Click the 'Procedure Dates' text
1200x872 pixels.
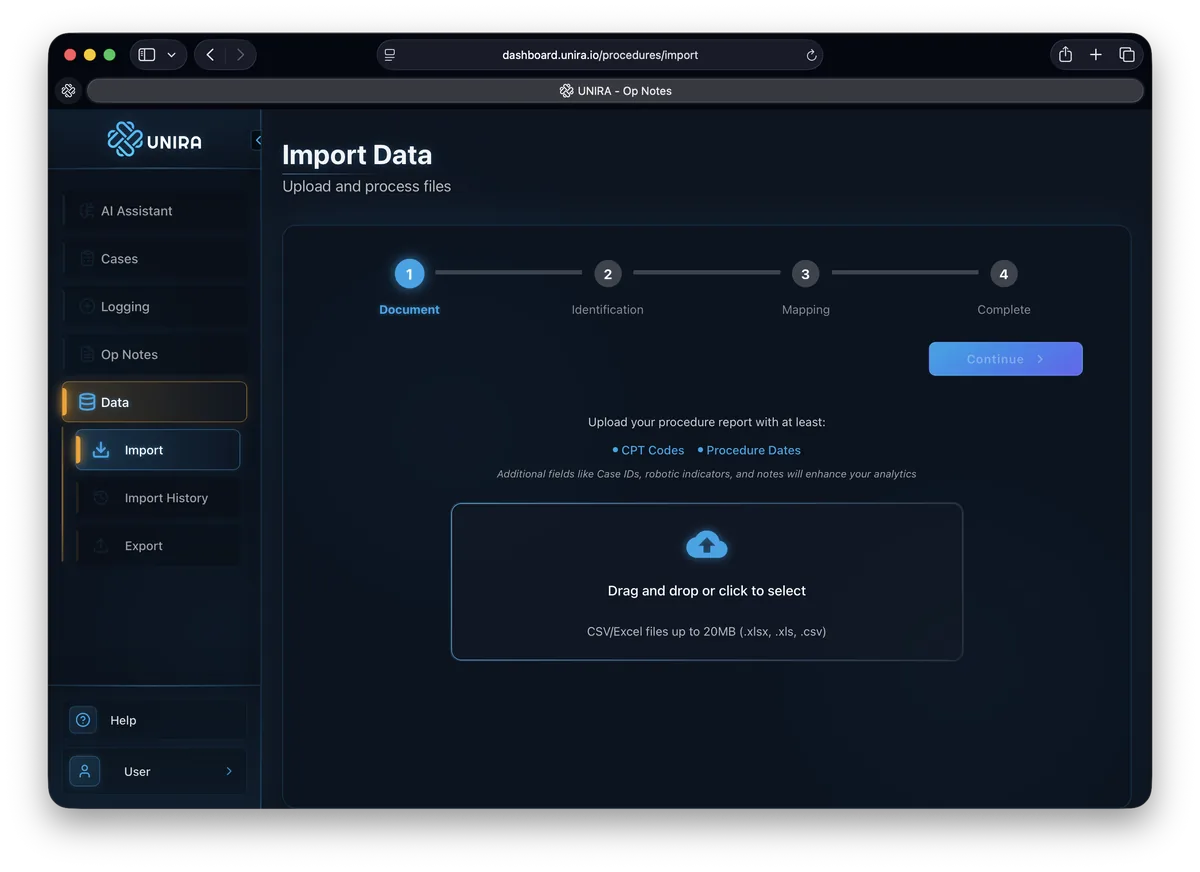point(754,450)
